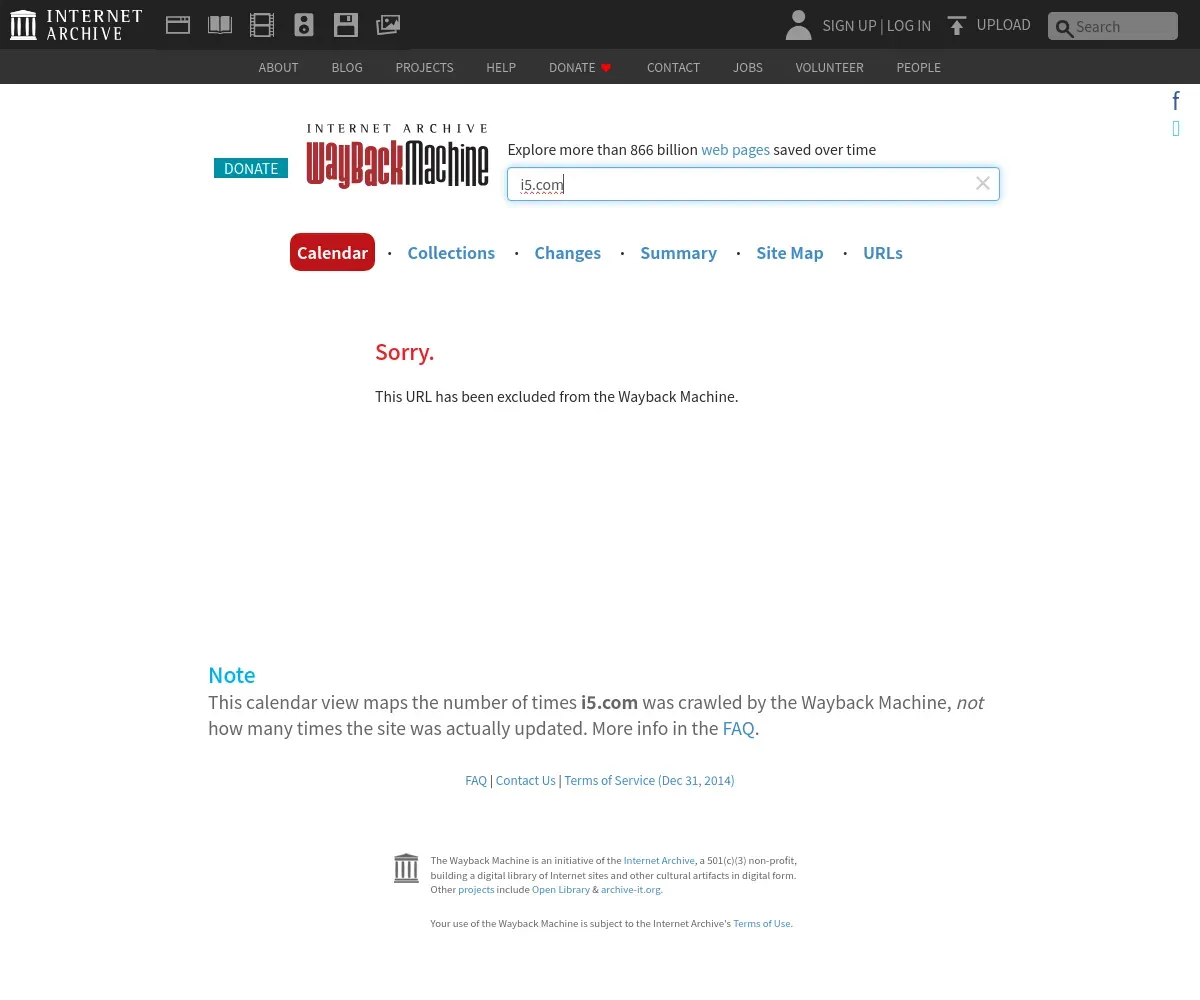Switch to the Summary tab
This screenshot has height=1000, width=1200.
(x=678, y=253)
